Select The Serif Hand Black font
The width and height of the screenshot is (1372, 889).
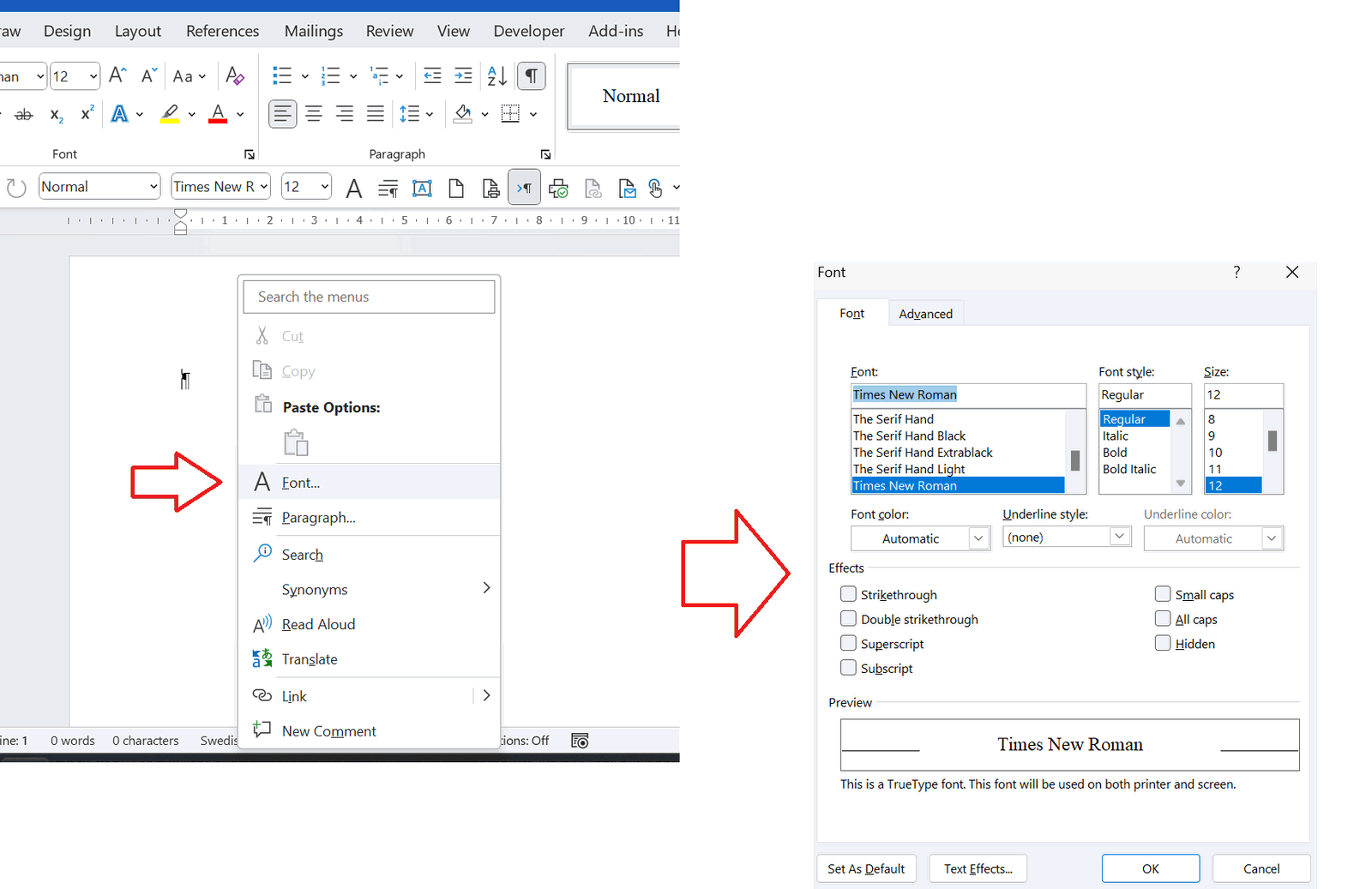tap(909, 435)
